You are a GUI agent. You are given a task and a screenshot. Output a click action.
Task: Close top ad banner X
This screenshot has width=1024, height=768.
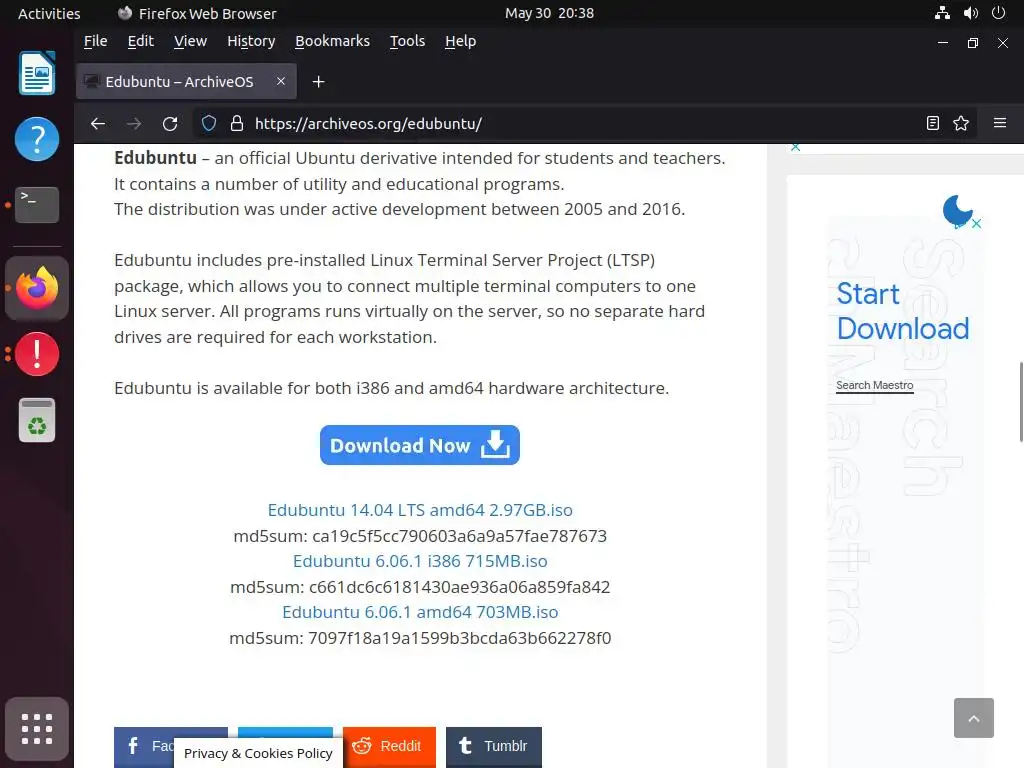pos(795,148)
